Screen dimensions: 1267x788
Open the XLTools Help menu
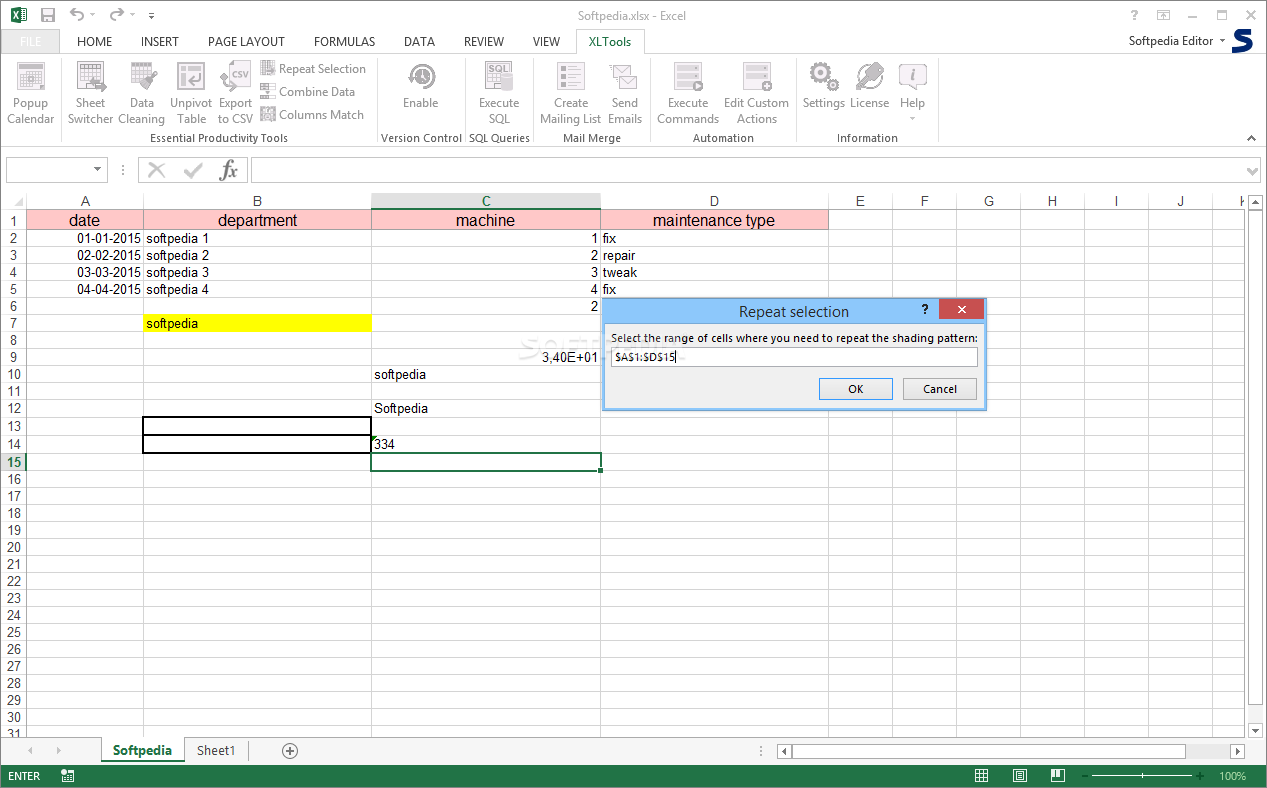(912, 93)
